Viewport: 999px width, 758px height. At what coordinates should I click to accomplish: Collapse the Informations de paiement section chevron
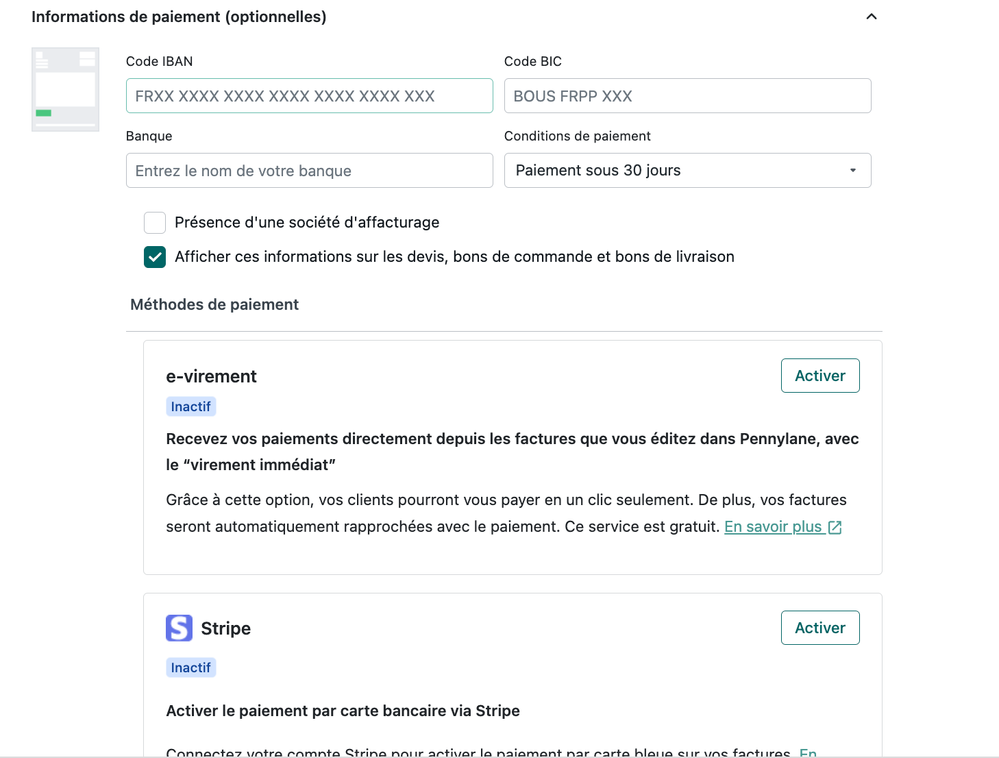[x=871, y=17]
